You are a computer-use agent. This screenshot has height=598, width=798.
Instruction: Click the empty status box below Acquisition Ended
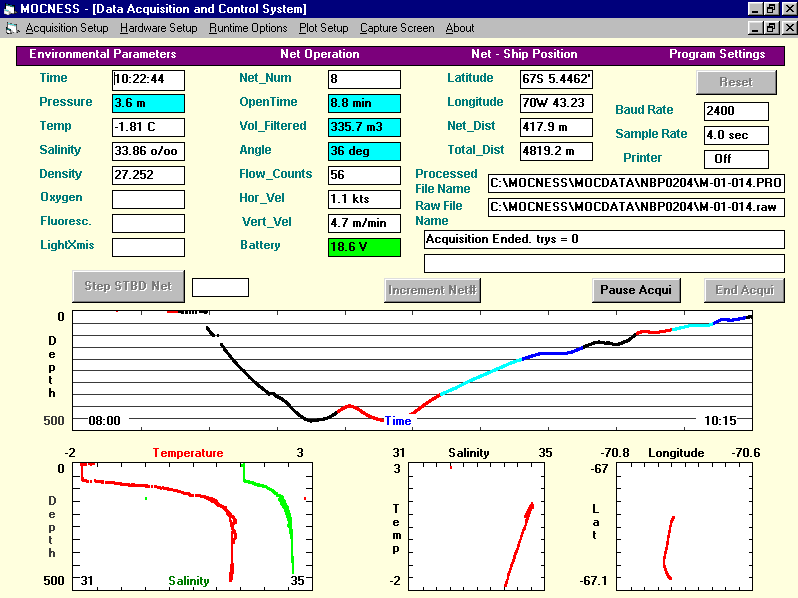604,263
